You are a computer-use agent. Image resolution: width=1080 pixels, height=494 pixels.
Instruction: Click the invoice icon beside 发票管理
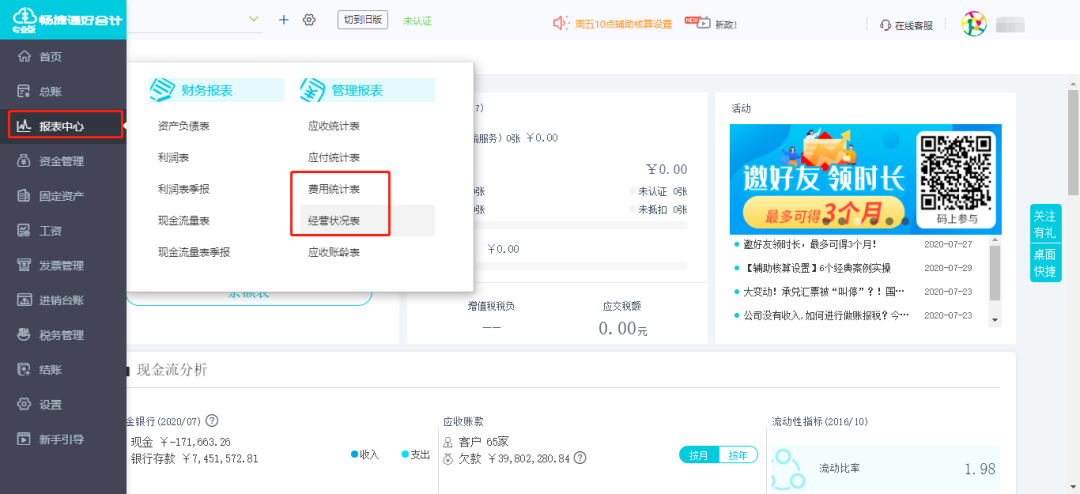point(25,265)
